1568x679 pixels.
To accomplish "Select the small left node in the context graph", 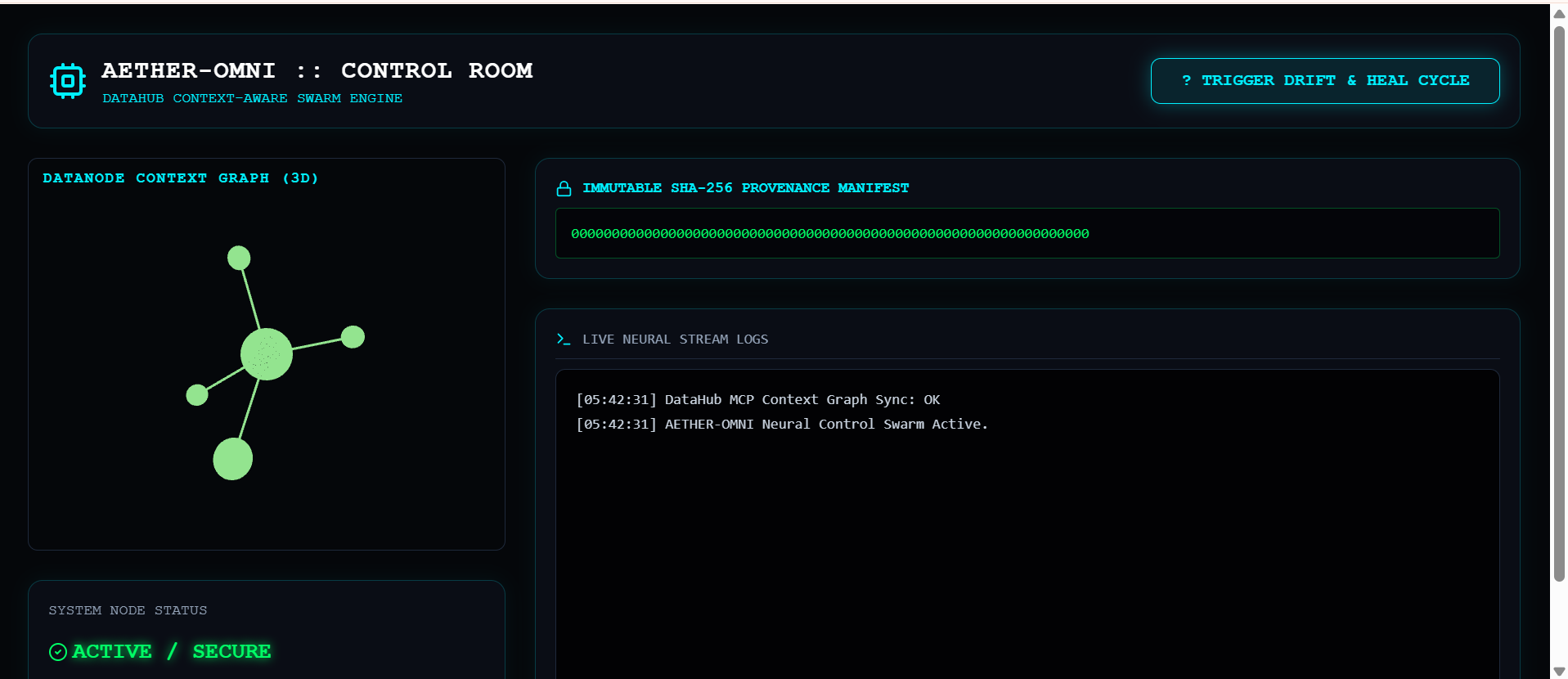I will (197, 395).
